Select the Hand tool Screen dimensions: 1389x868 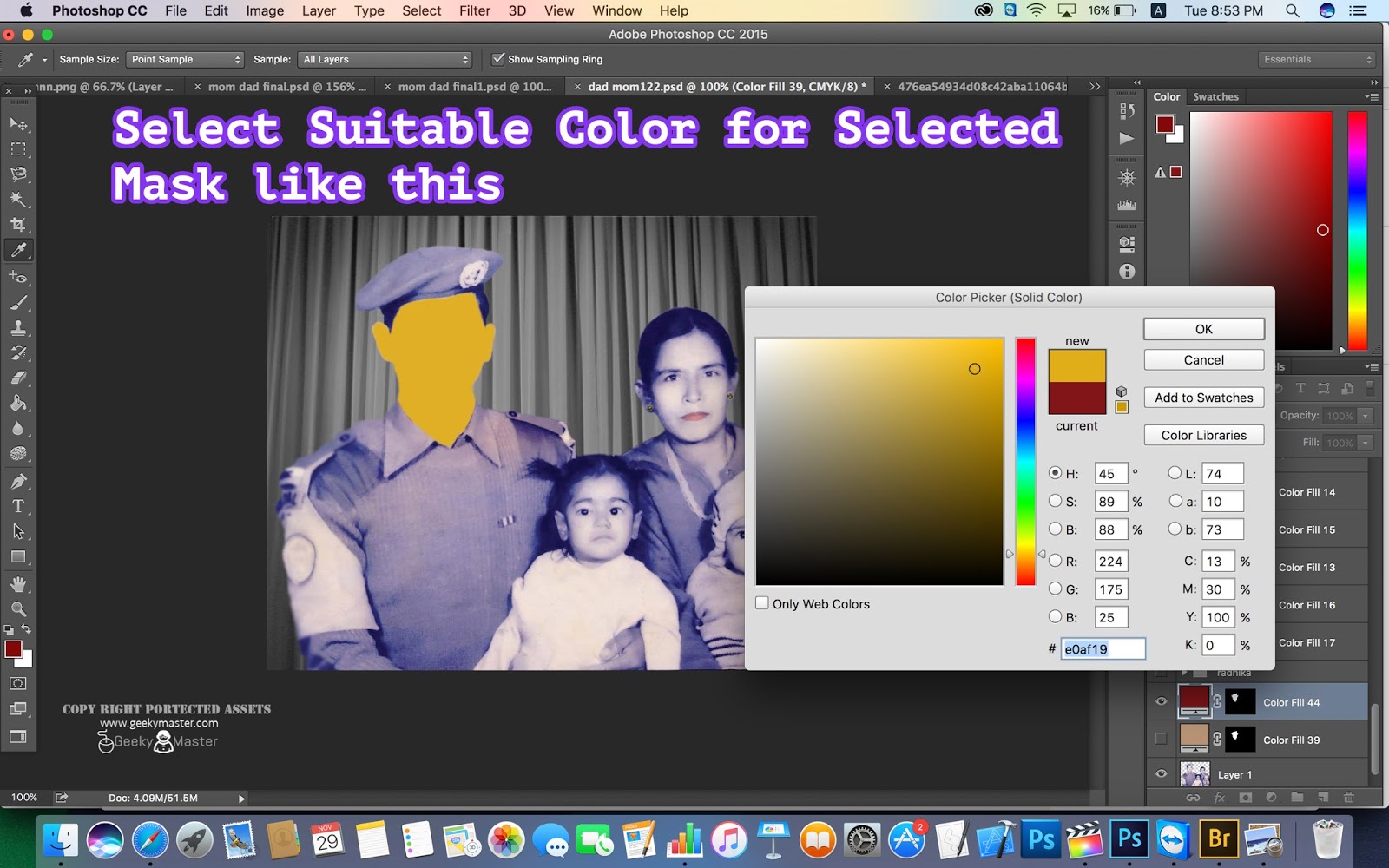(x=18, y=584)
